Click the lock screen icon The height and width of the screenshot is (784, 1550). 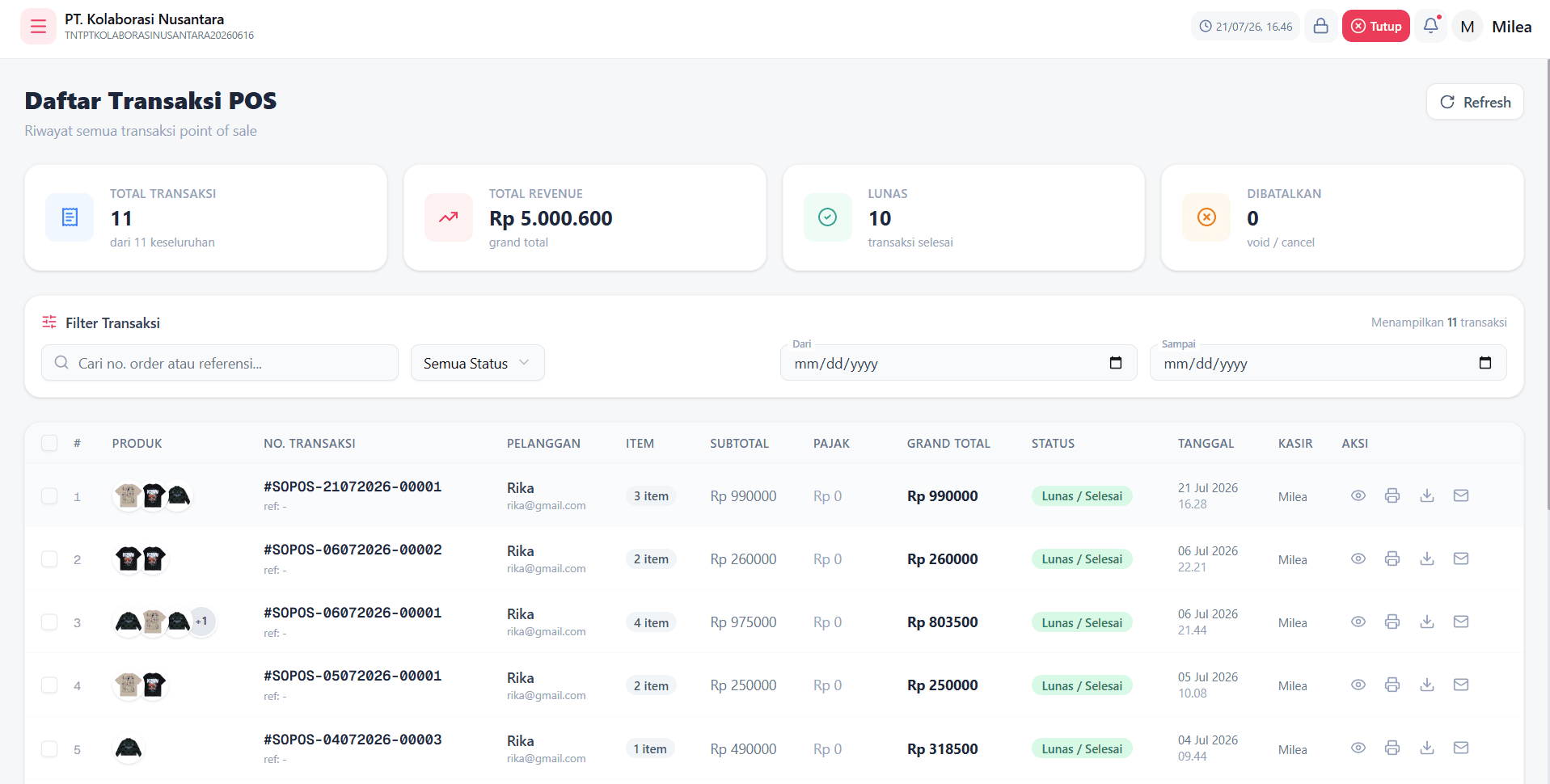(x=1320, y=26)
